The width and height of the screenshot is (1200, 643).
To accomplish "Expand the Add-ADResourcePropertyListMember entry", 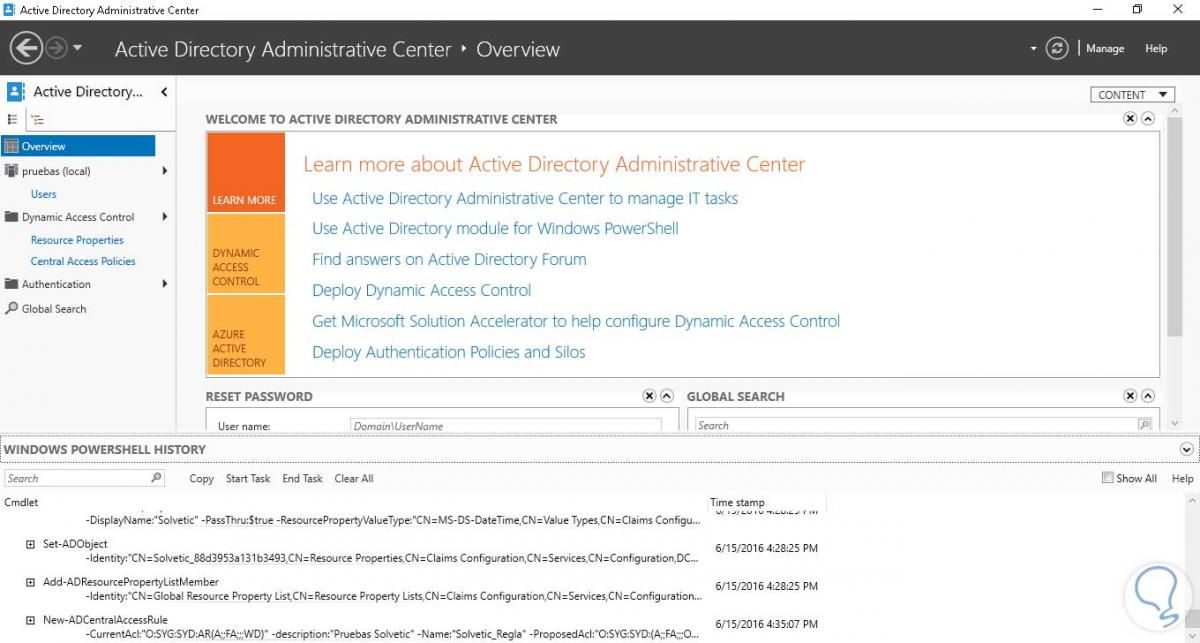I will pyautogui.click(x=31, y=582).
